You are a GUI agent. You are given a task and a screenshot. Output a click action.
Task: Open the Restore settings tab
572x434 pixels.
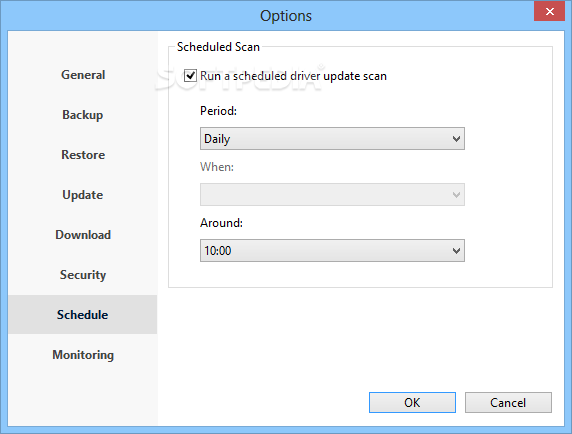83,155
